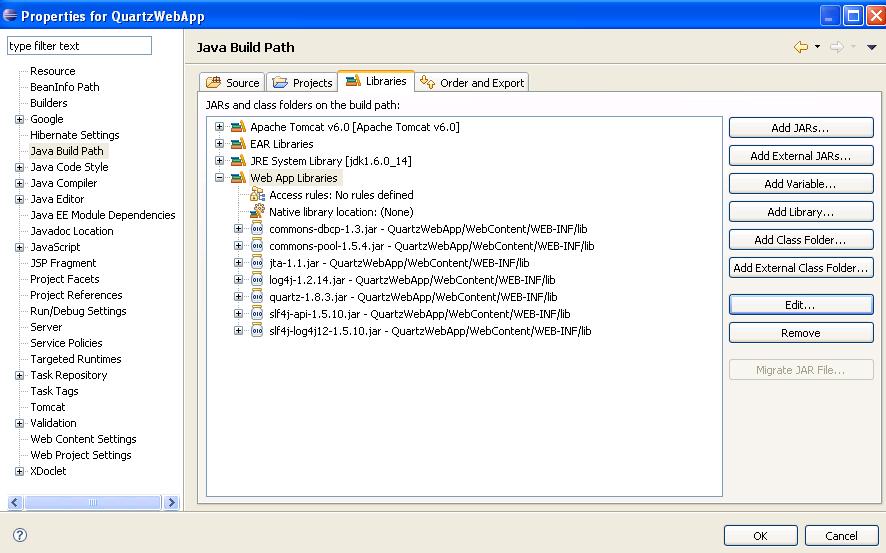Image resolution: width=886 pixels, height=553 pixels.
Task: Expand the EAR Libraries node
Action: (x=219, y=143)
